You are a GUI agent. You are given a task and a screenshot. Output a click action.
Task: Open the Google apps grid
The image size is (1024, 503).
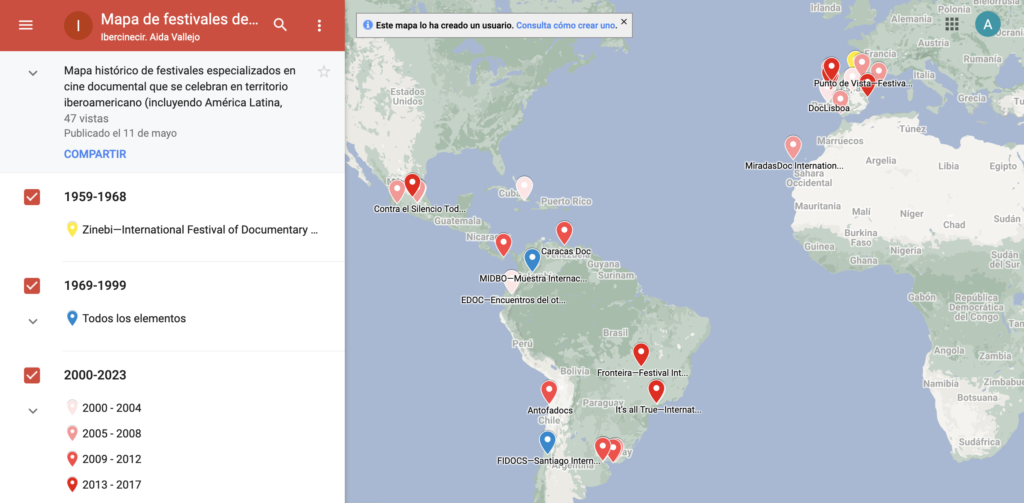click(951, 24)
